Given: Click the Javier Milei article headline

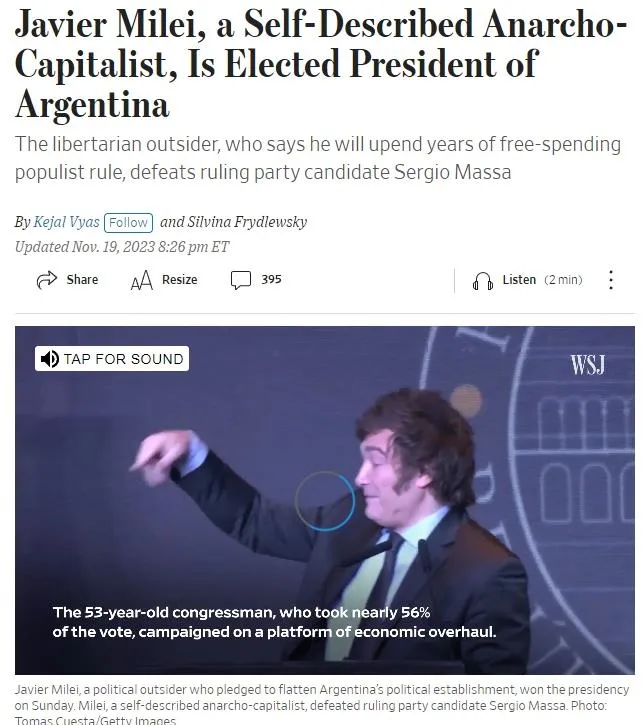Looking at the screenshot, I should pos(321,64).
